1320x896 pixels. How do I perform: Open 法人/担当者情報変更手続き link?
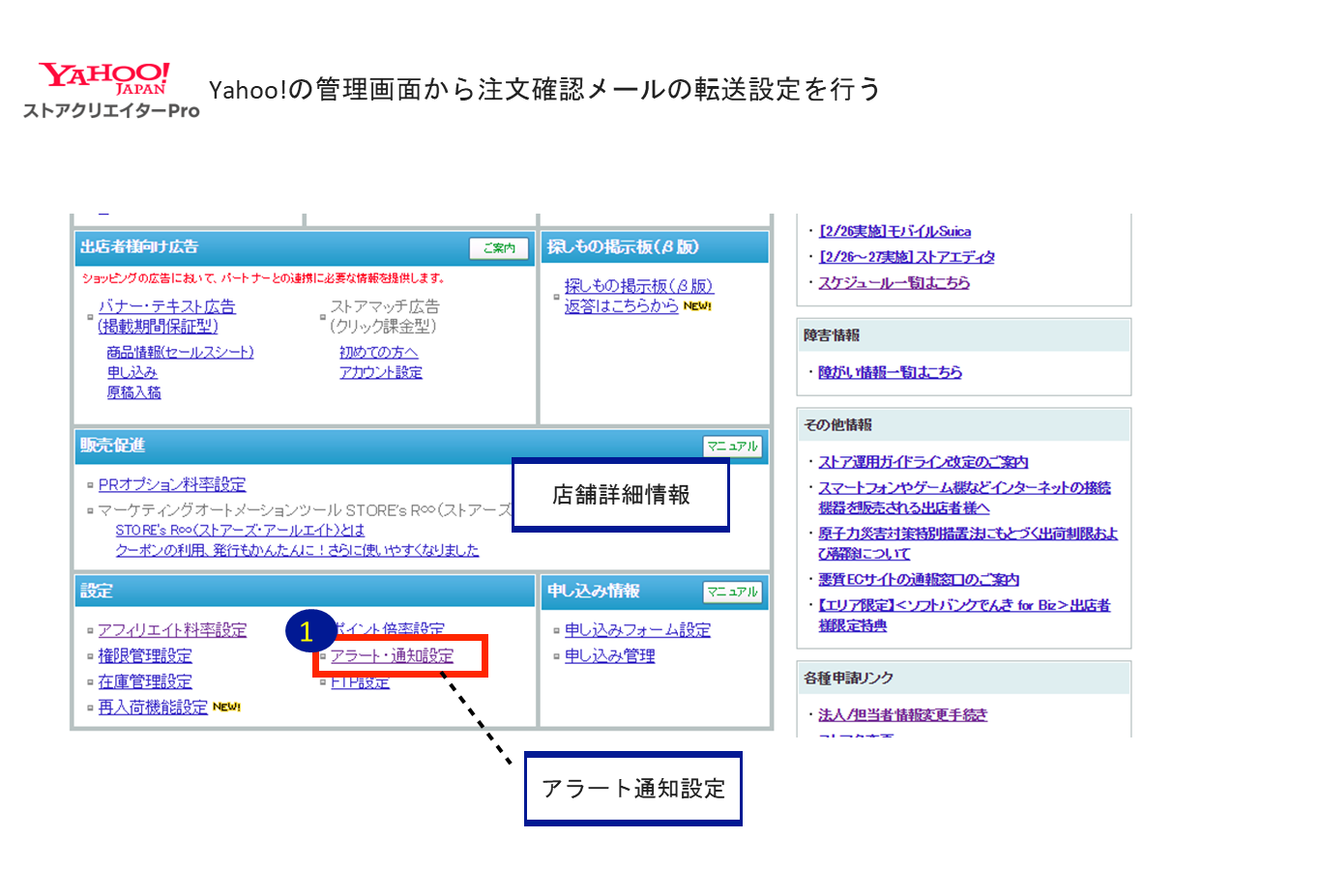[902, 715]
